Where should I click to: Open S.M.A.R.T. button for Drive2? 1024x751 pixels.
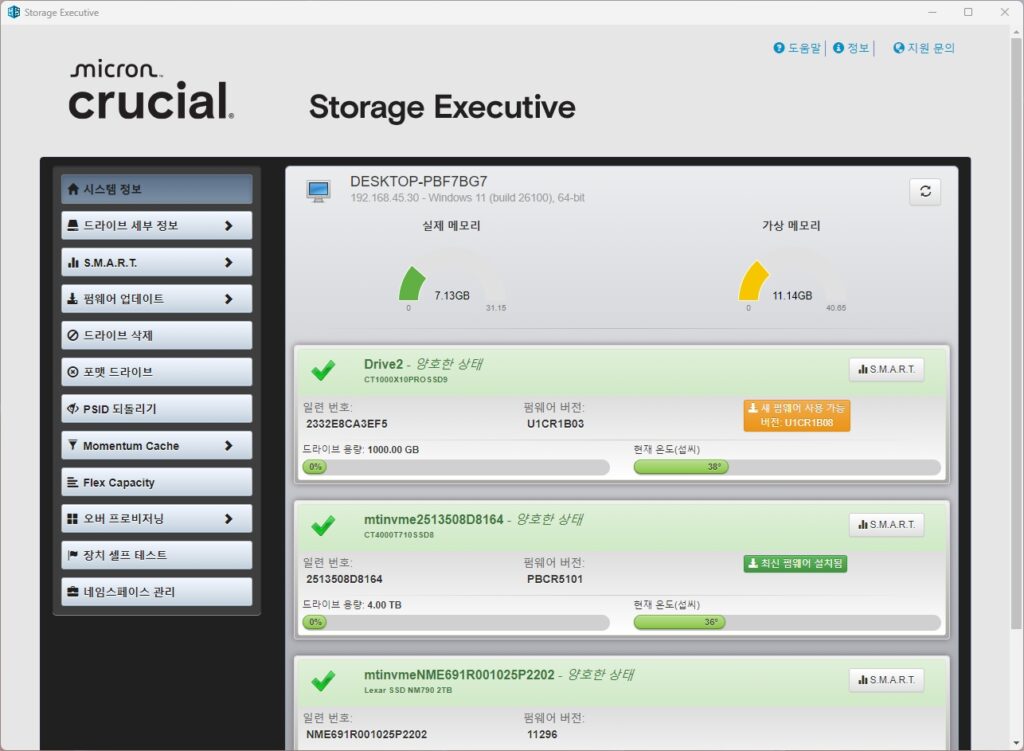pyautogui.click(x=886, y=370)
